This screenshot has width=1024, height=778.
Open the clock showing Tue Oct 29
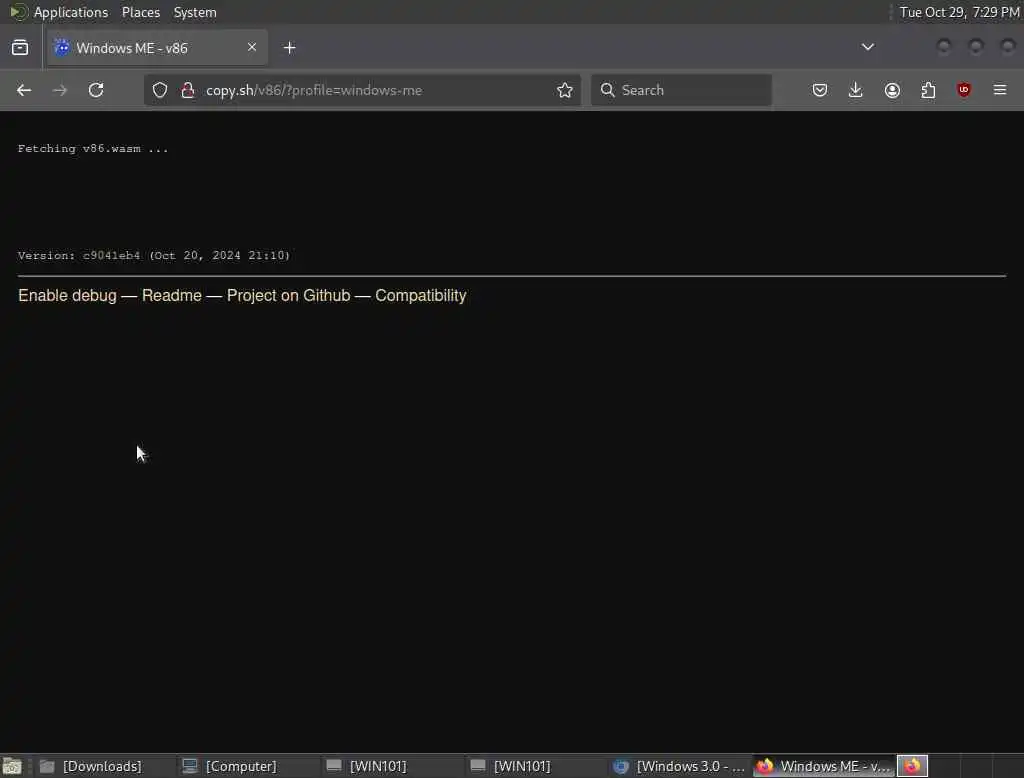point(959,12)
